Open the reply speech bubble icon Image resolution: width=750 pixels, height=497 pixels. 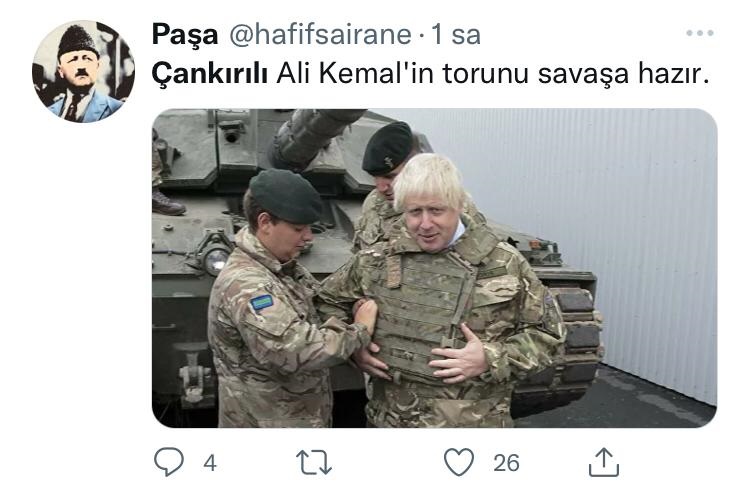[169, 462]
